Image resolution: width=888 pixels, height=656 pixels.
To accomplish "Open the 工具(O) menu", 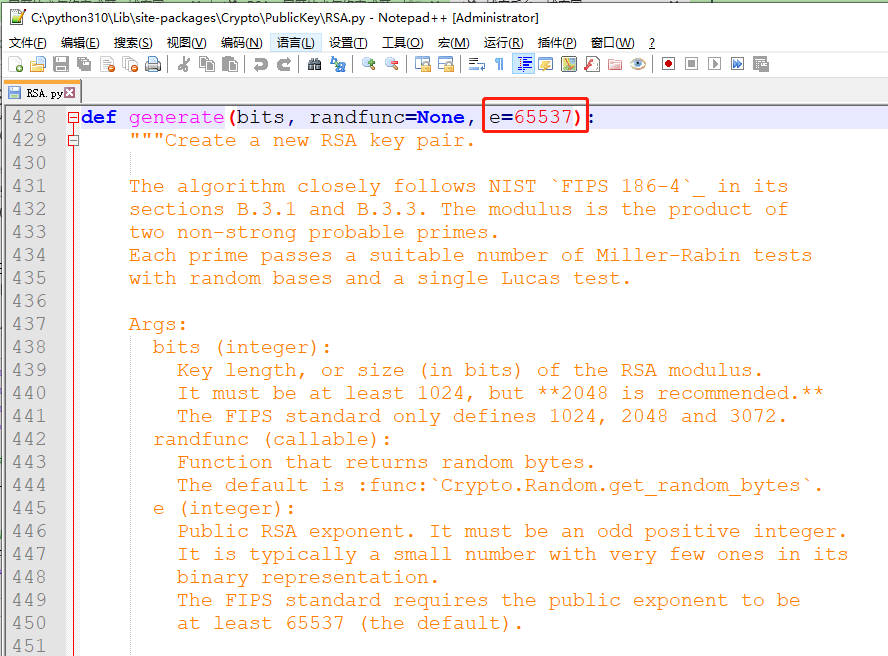I will (x=403, y=43).
